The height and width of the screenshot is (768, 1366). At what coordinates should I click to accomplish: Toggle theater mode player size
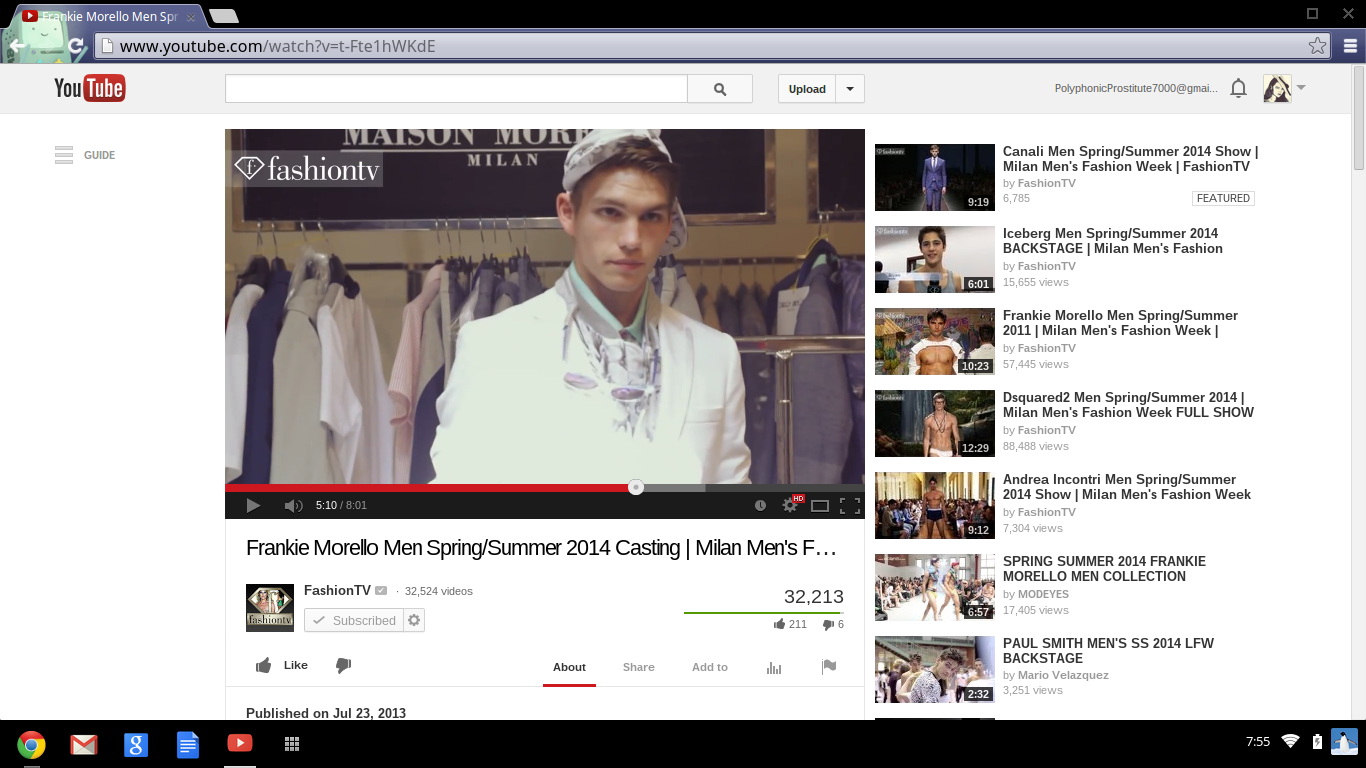click(x=820, y=506)
